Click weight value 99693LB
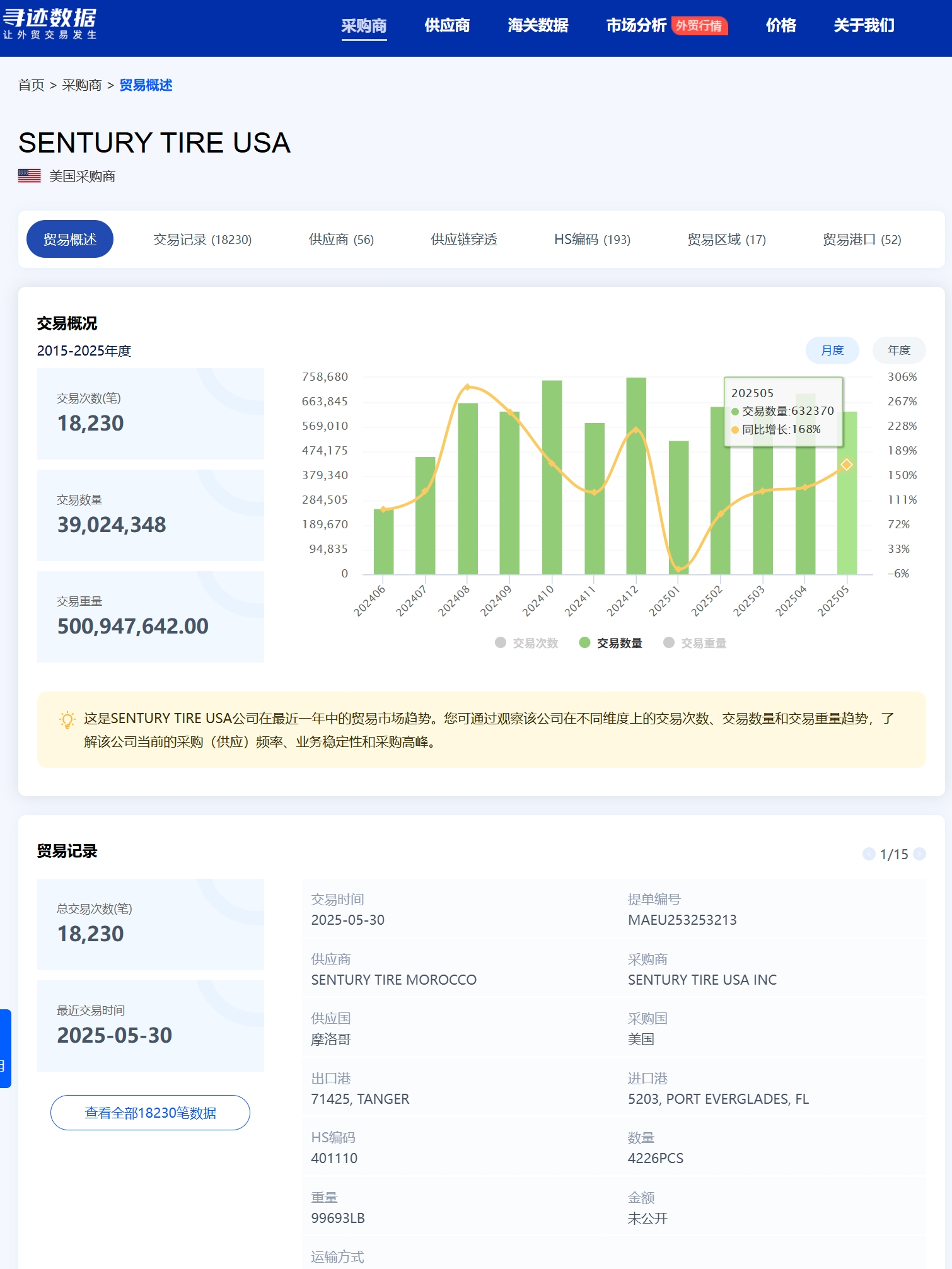Viewport: 952px width, 1269px height. (338, 1218)
